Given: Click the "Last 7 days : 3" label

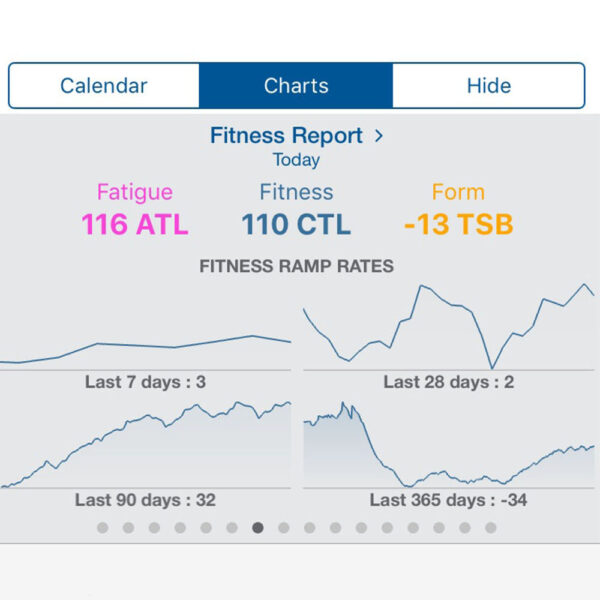Looking at the screenshot, I should [146, 382].
